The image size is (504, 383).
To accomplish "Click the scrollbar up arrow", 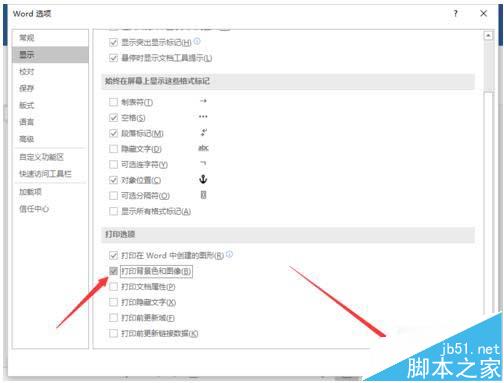I will (488, 35).
